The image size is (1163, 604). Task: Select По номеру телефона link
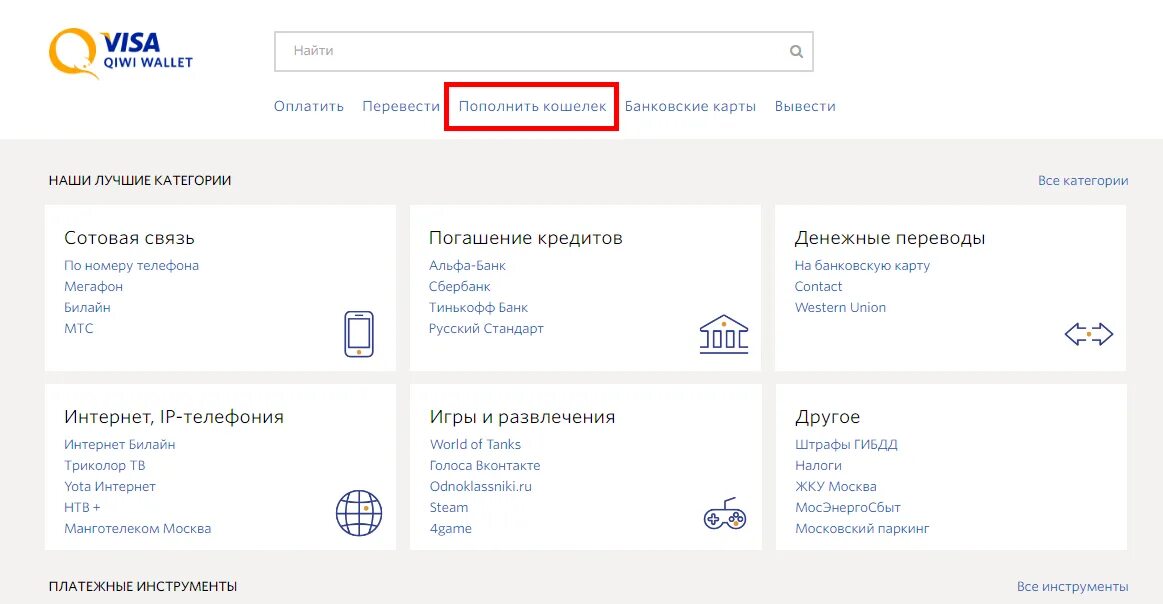pos(131,265)
